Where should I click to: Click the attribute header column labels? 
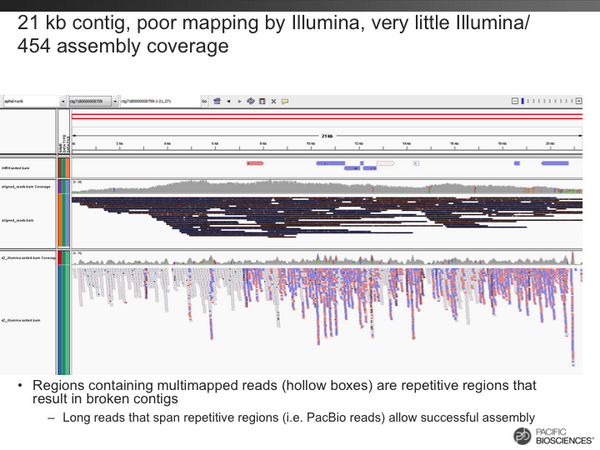[x=64, y=144]
